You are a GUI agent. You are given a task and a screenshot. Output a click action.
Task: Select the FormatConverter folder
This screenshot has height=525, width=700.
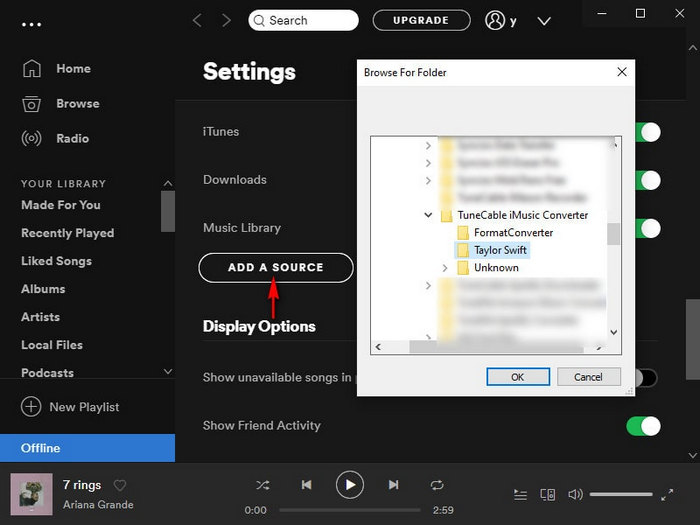(x=513, y=233)
